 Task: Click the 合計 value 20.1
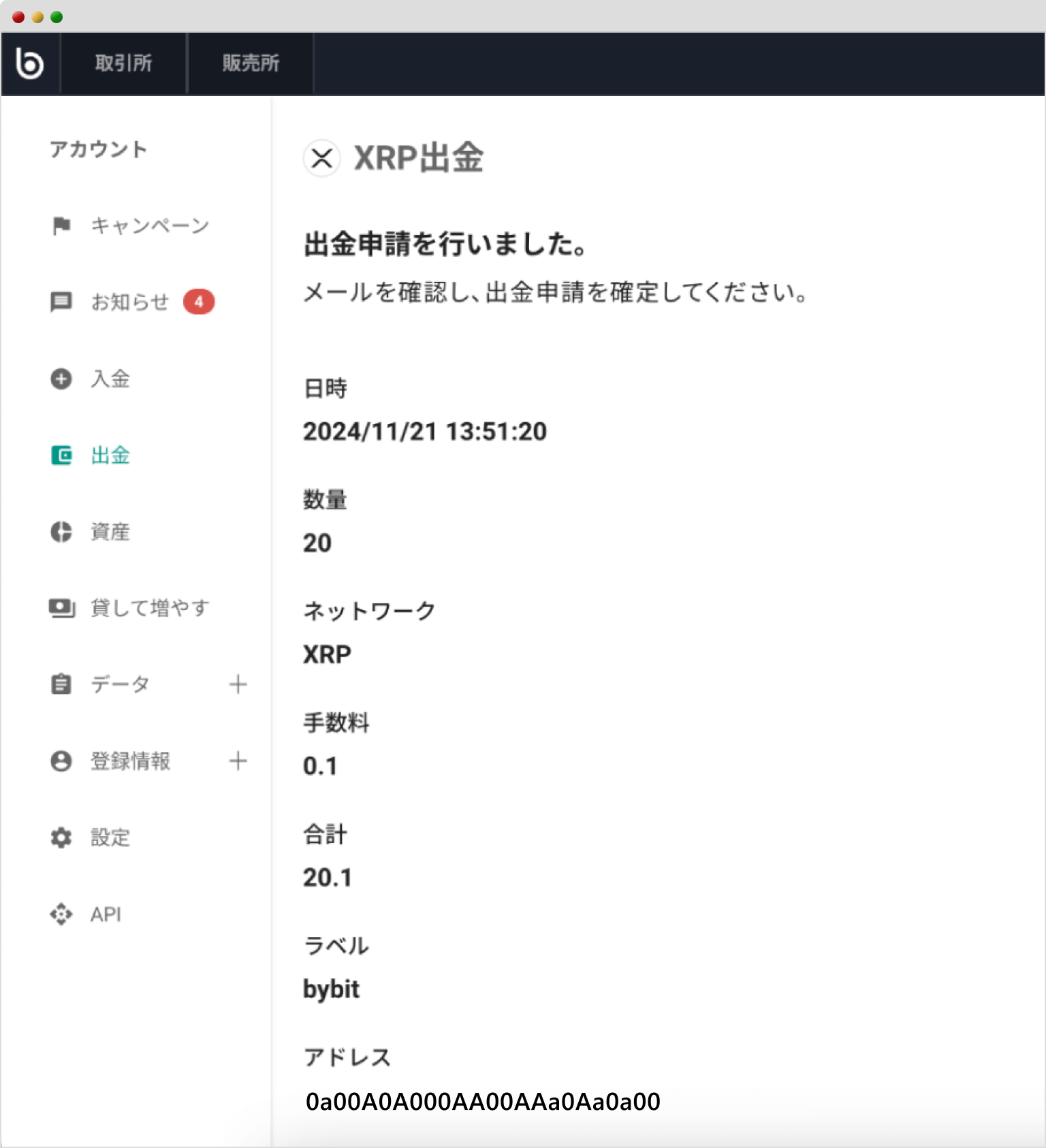click(x=328, y=878)
